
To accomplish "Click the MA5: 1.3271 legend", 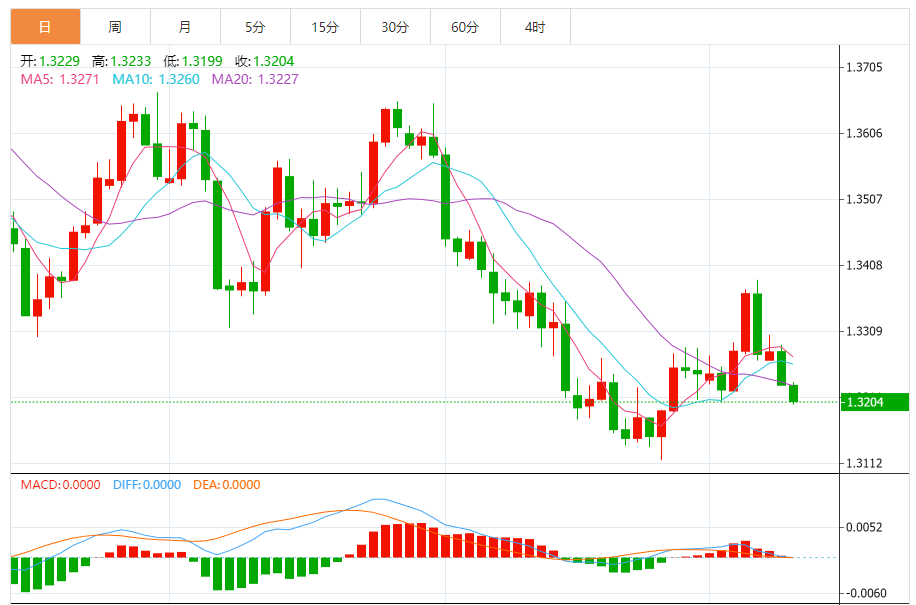I will pos(60,79).
